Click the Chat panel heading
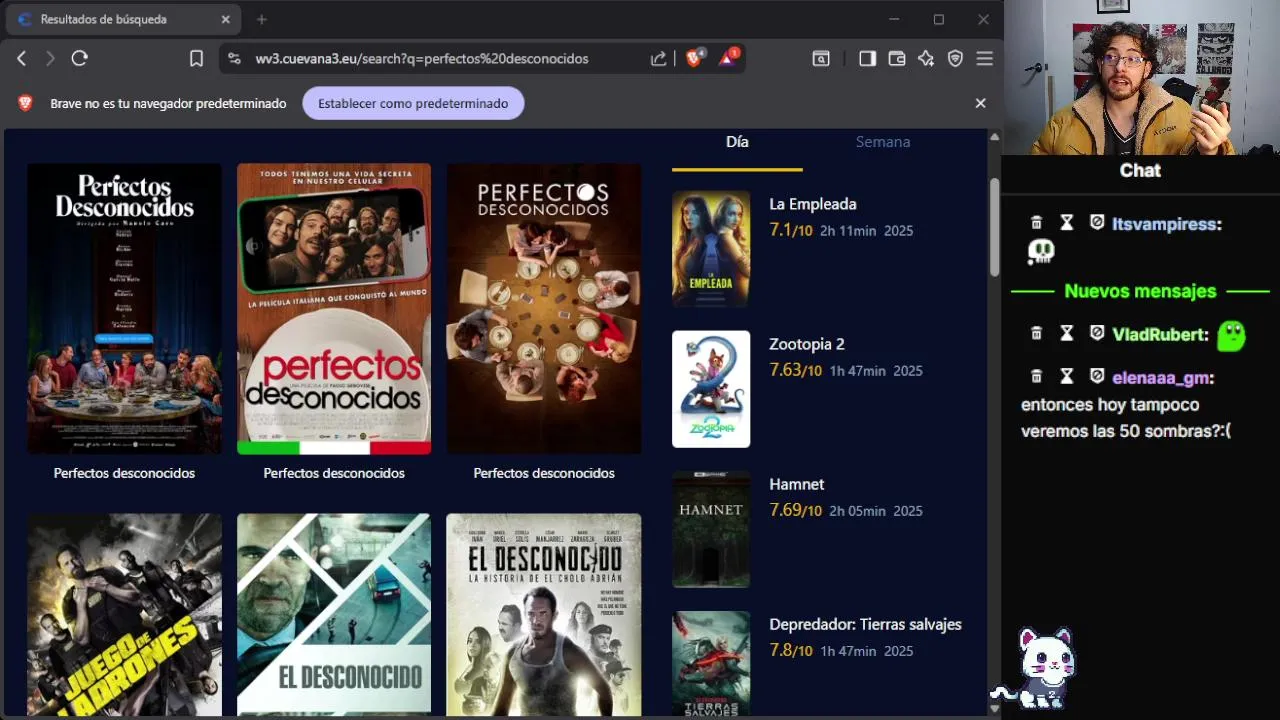Screen dimensions: 1280x720 (1140, 170)
